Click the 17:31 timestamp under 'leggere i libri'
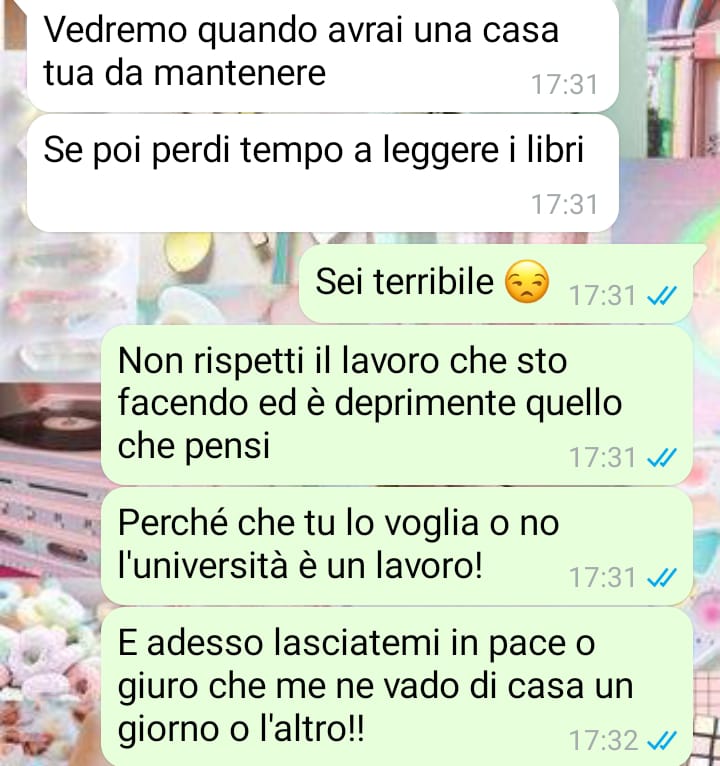The image size is (720, 766). pyautogui.click(x=564, y=204)
